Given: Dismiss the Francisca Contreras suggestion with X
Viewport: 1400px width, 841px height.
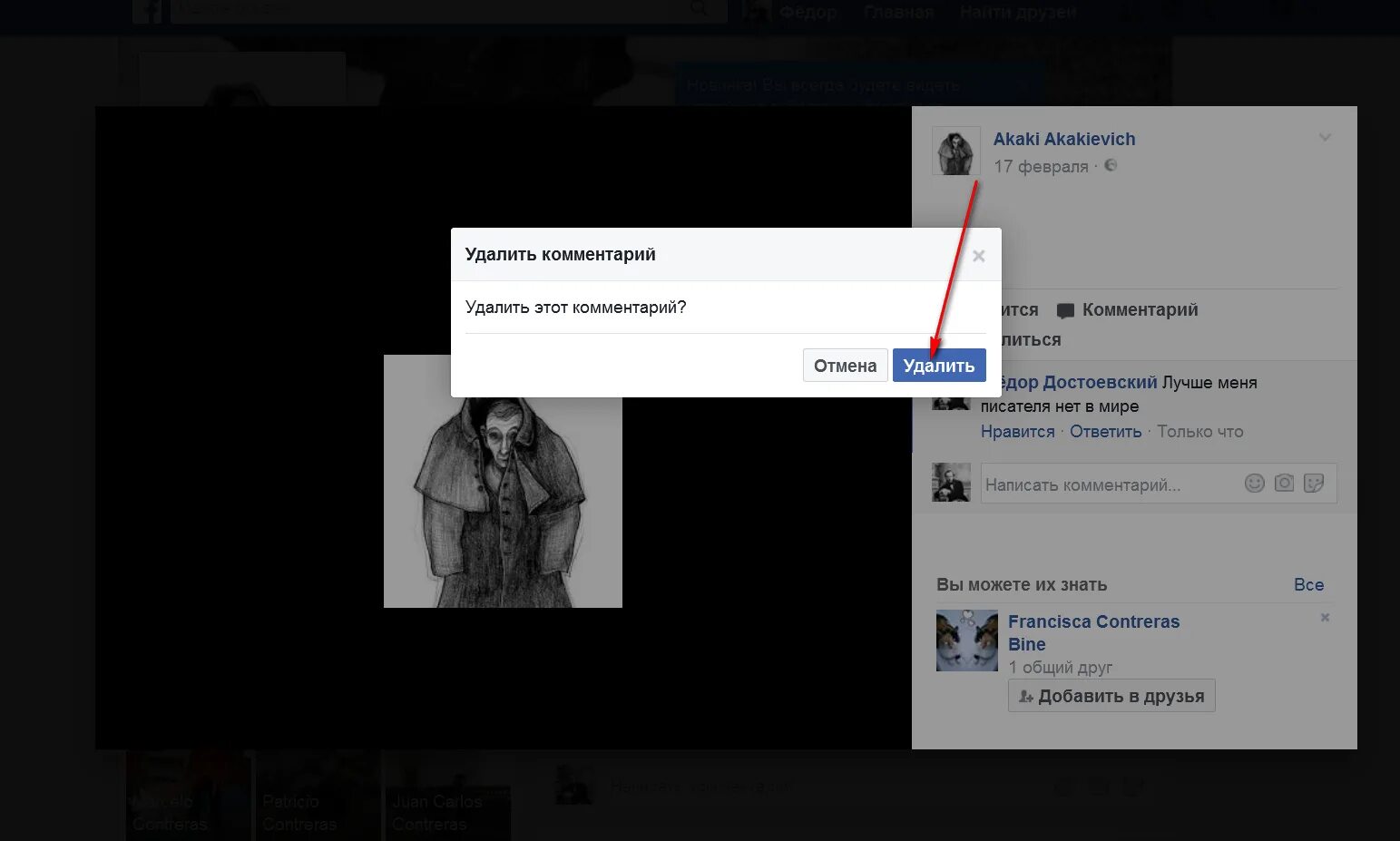Looking at the screenshot, I should tap(1325, 618).
